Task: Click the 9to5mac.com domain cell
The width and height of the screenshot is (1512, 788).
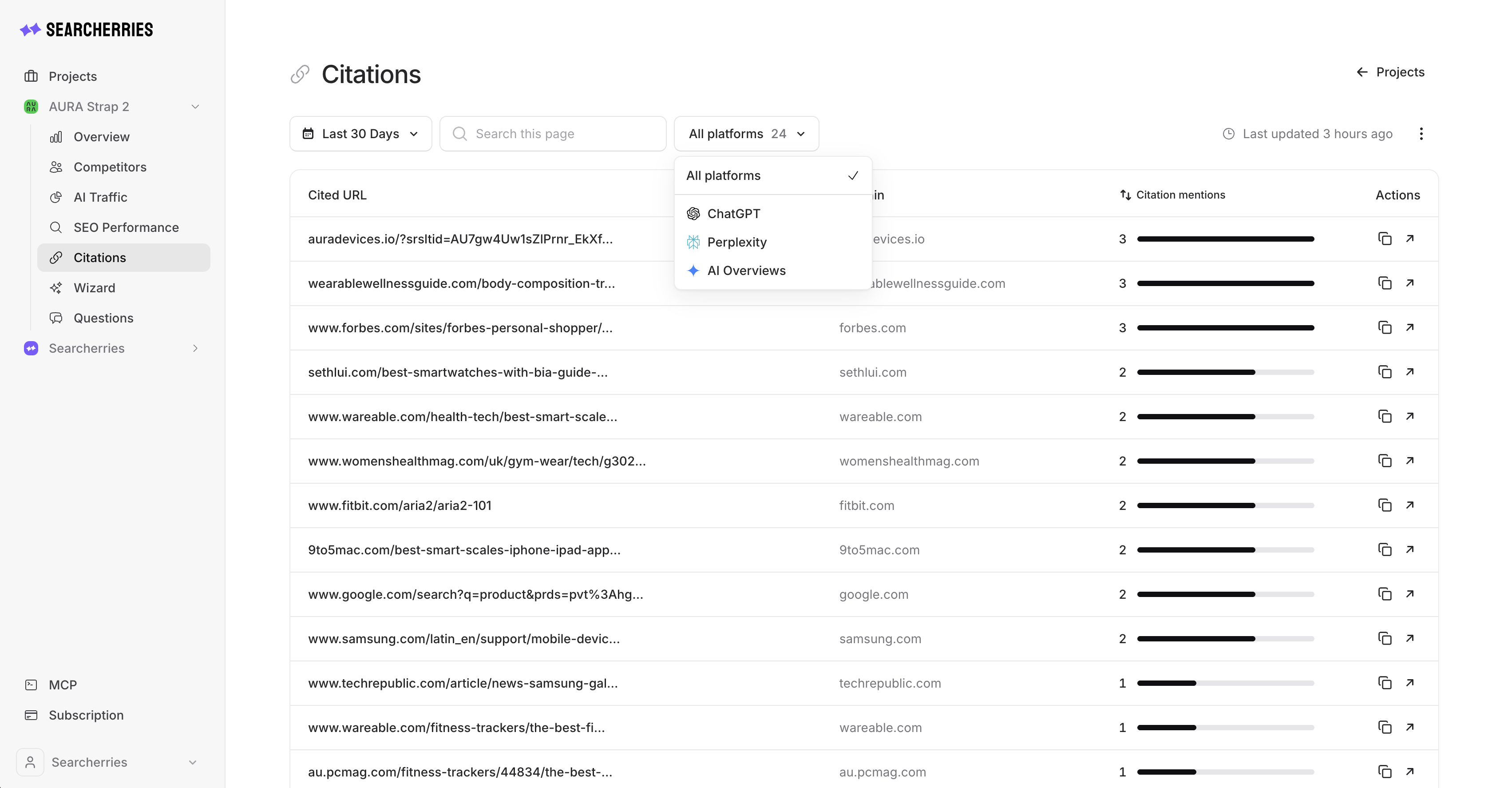Action: [x=879, y=550]
